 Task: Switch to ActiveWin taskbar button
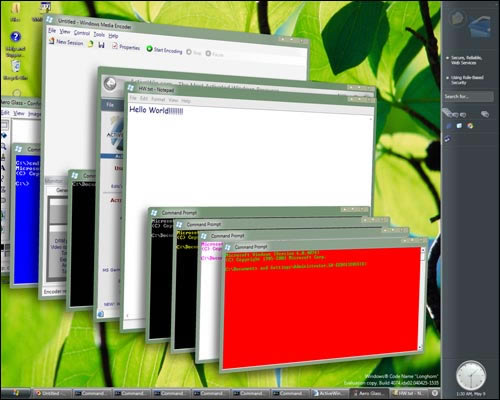click(x=330, y=393)
